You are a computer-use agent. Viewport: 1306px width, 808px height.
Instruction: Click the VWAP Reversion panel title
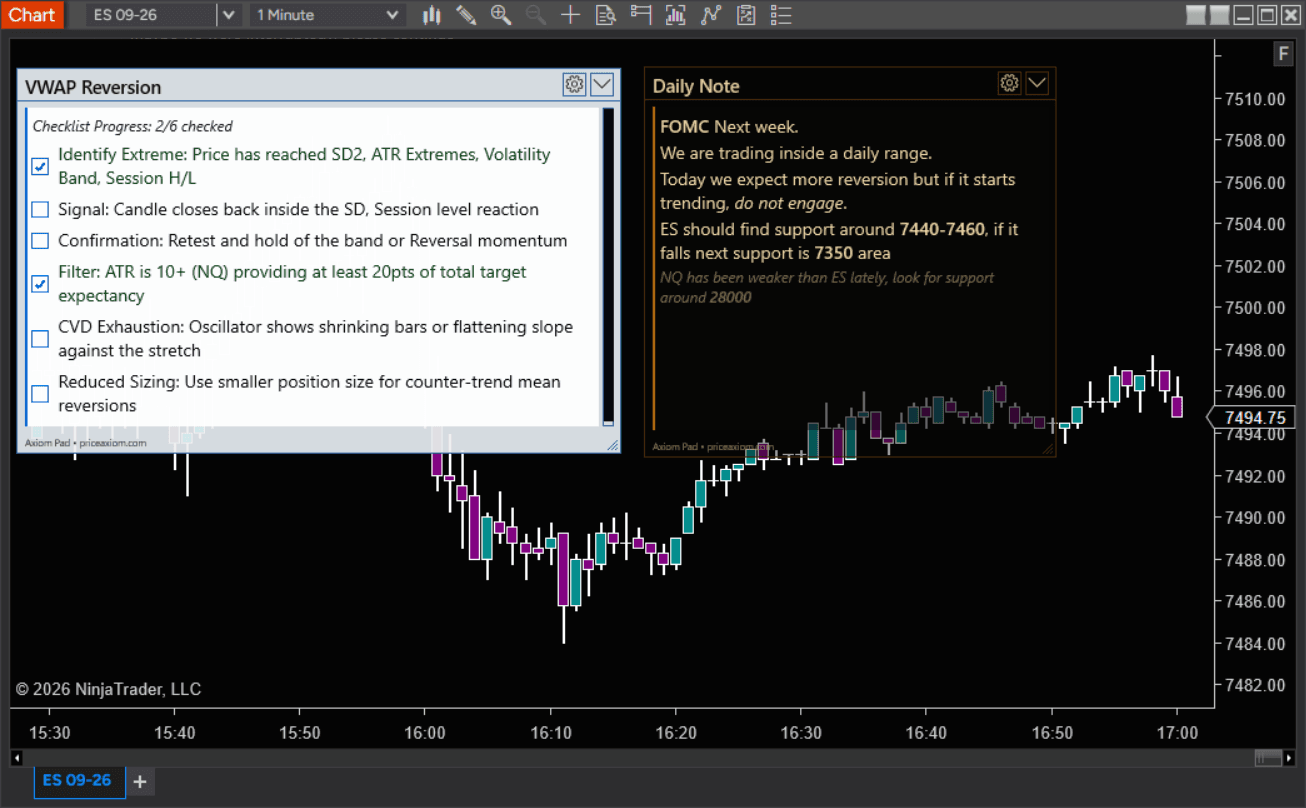click(93, 87)
